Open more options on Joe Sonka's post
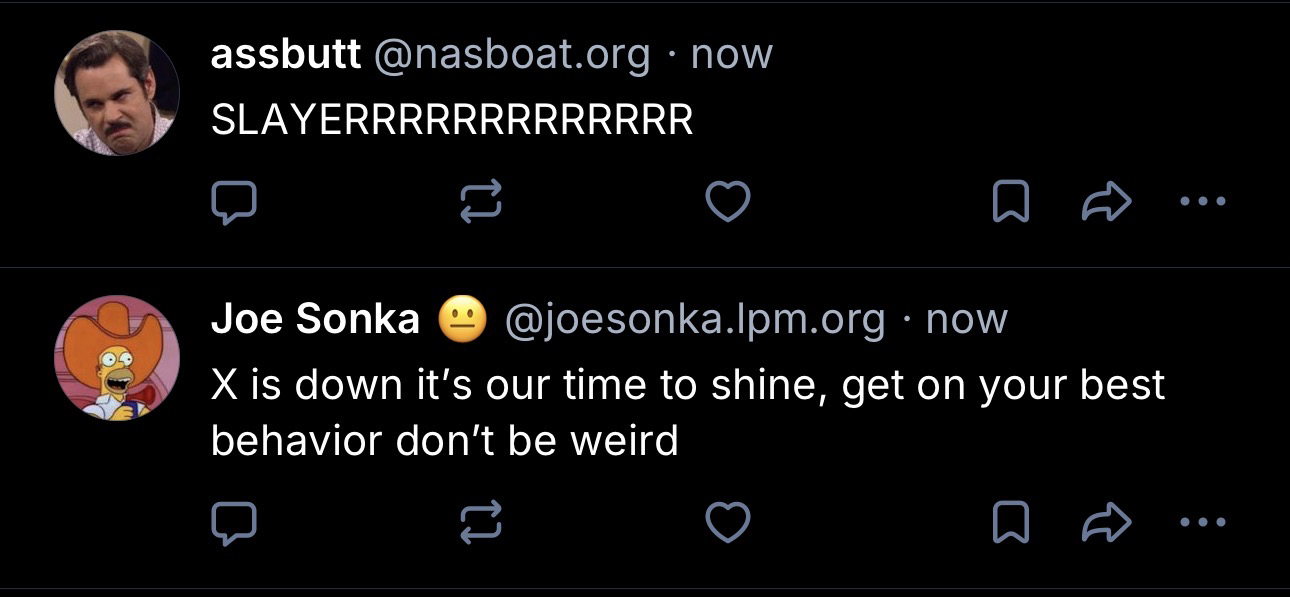 pos(1201,520)
